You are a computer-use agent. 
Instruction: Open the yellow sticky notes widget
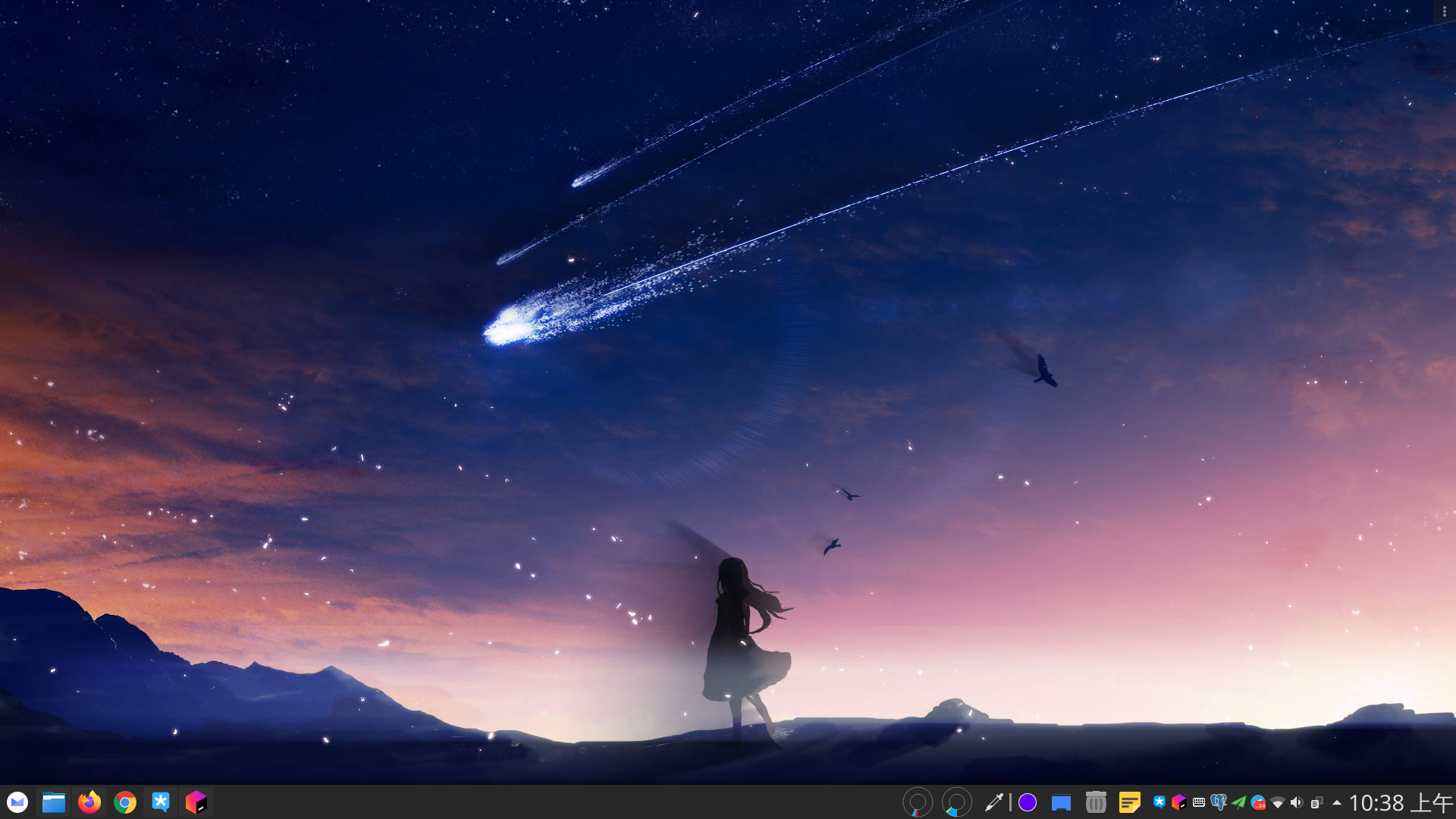(x=1130, y=802)
